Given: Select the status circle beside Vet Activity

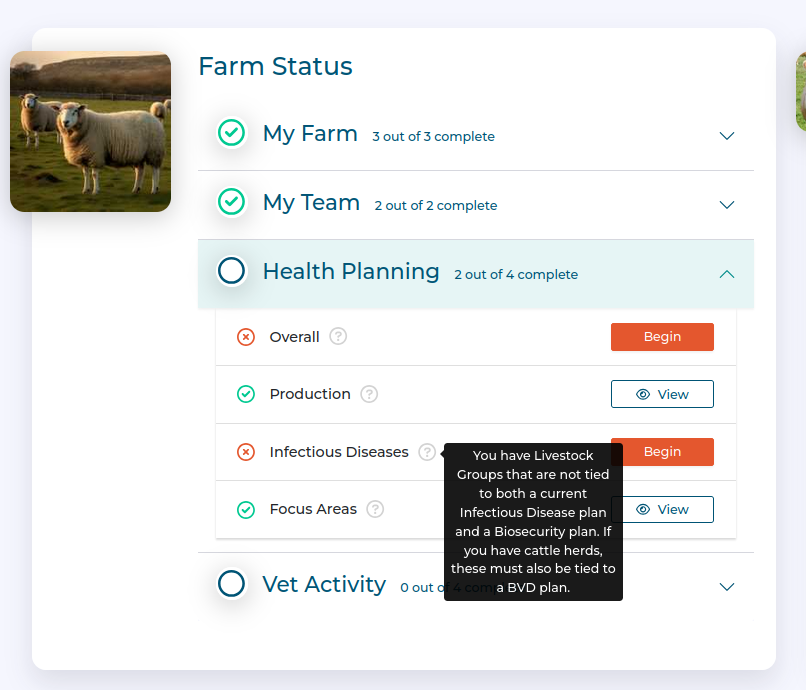Looking at the screenshot, I should [231, 584].
